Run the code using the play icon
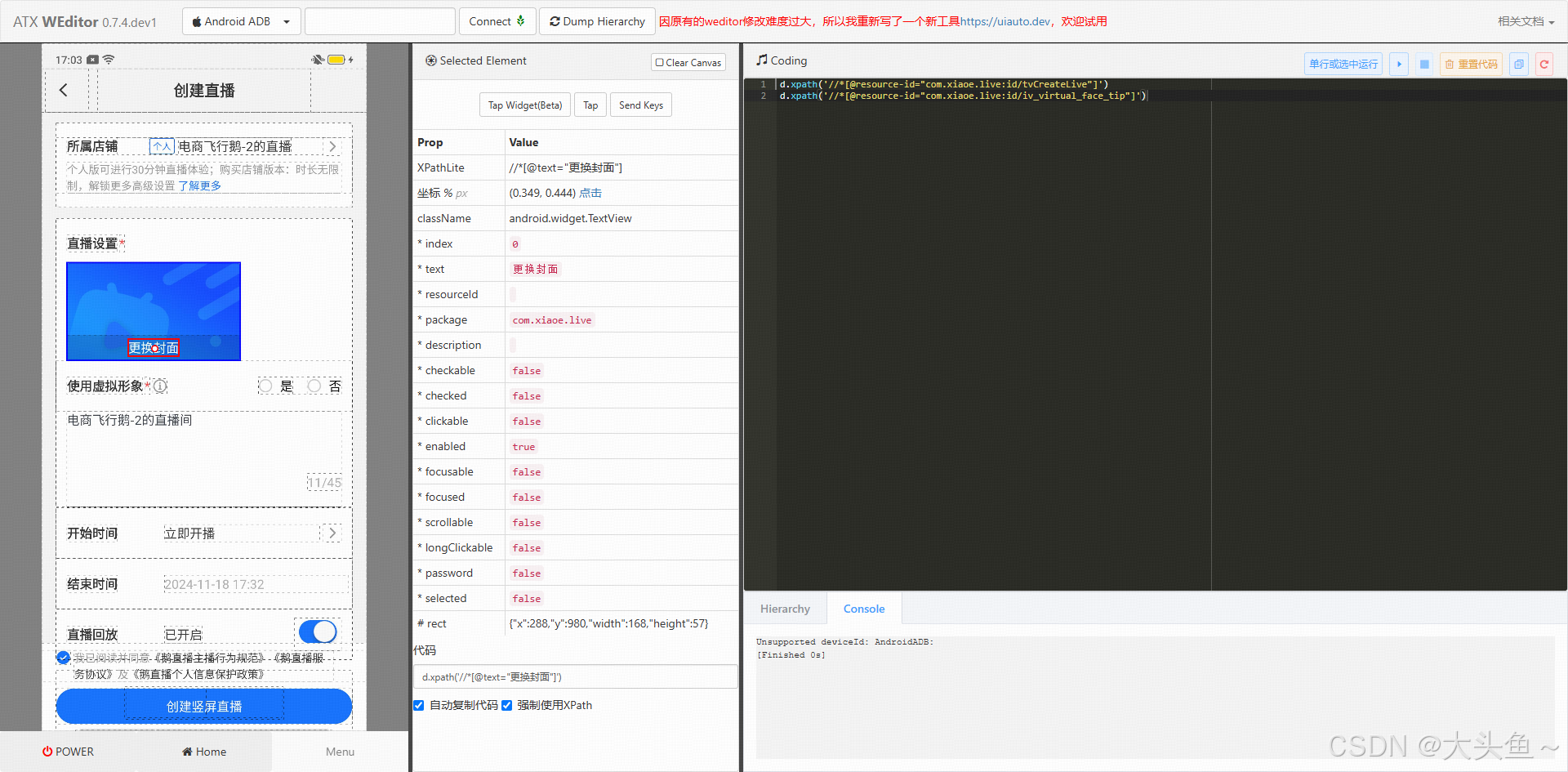Viewport: 1568px width, 772px height. click(x=1398, y=64)
